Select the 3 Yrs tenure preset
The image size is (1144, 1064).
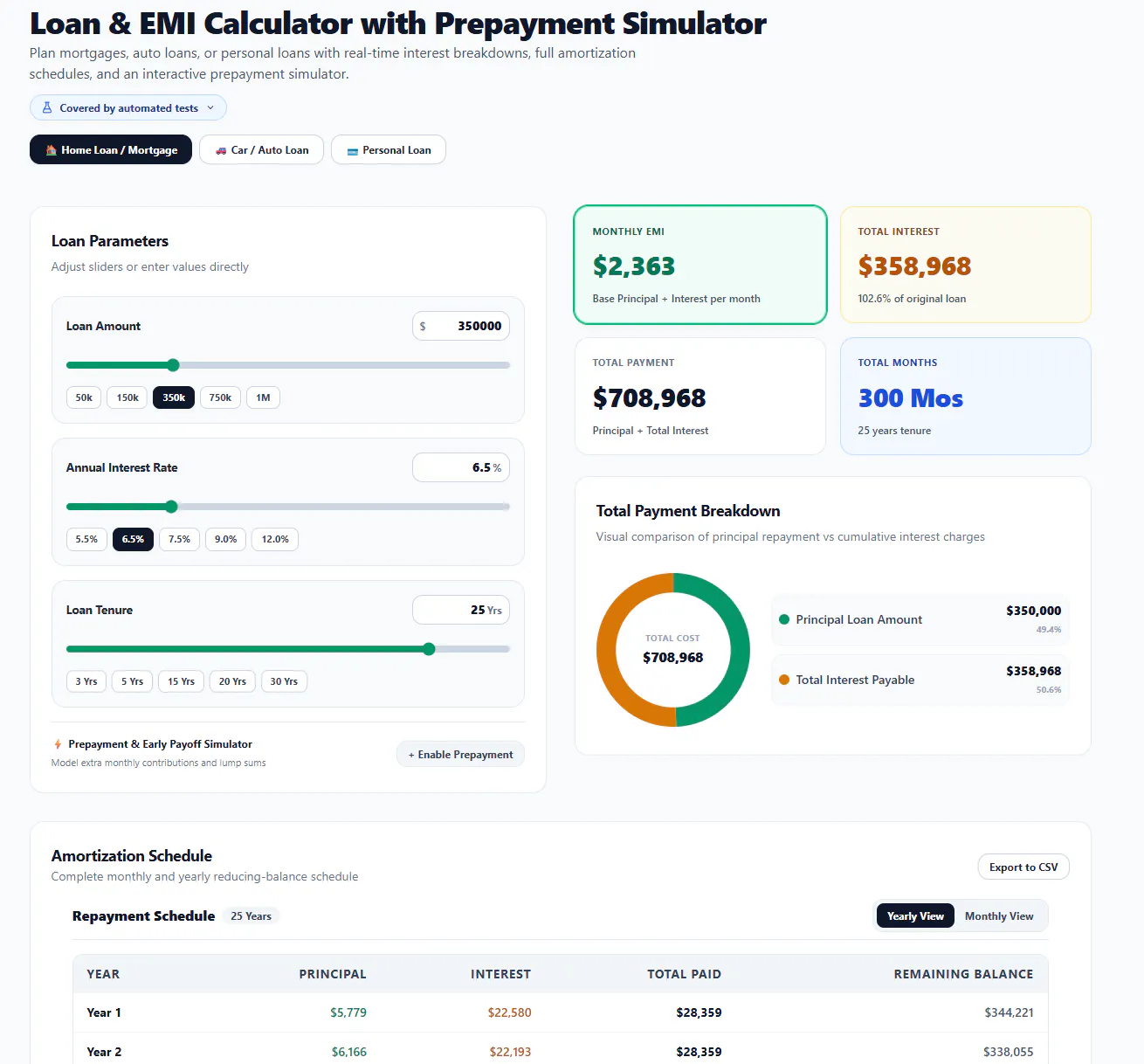pos(86,681)
